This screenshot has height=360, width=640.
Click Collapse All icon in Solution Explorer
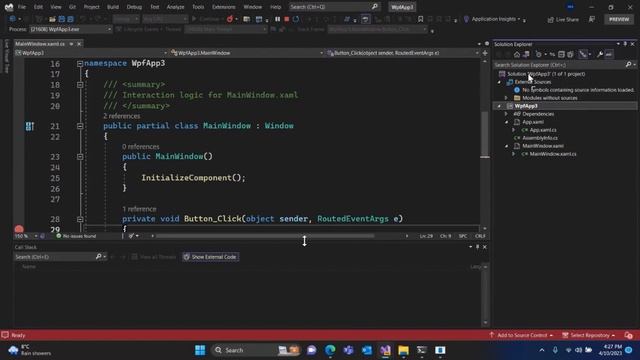561,54
